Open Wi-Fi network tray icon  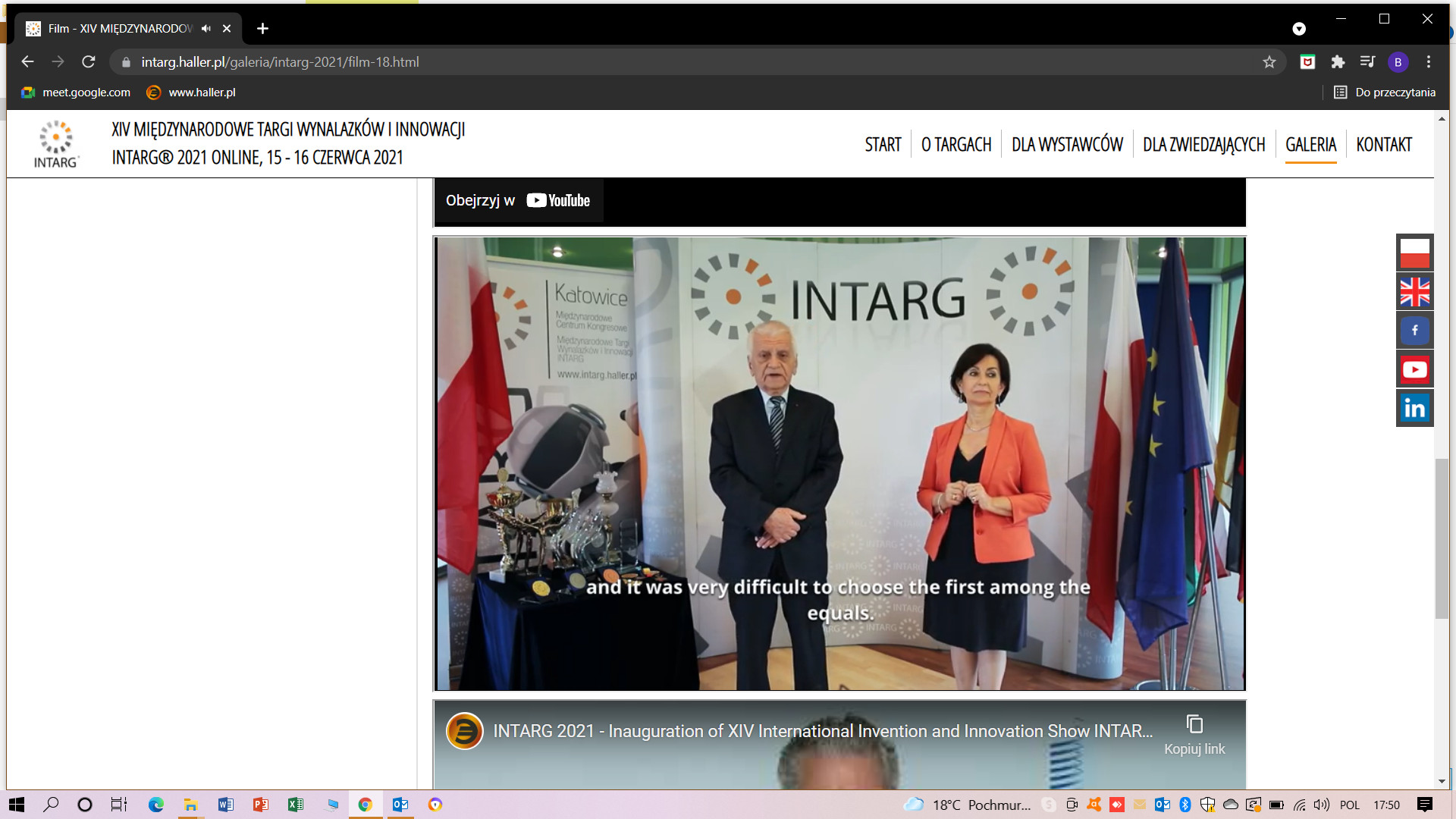coord(1300,805)
